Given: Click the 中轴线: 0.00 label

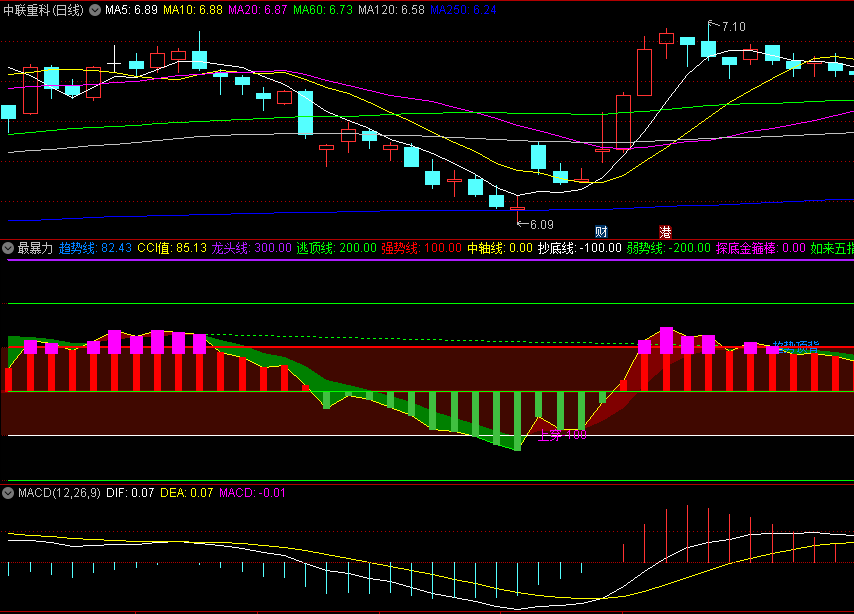Looking at the screenshot, I should pyautogui.click(x=500, y=248).
